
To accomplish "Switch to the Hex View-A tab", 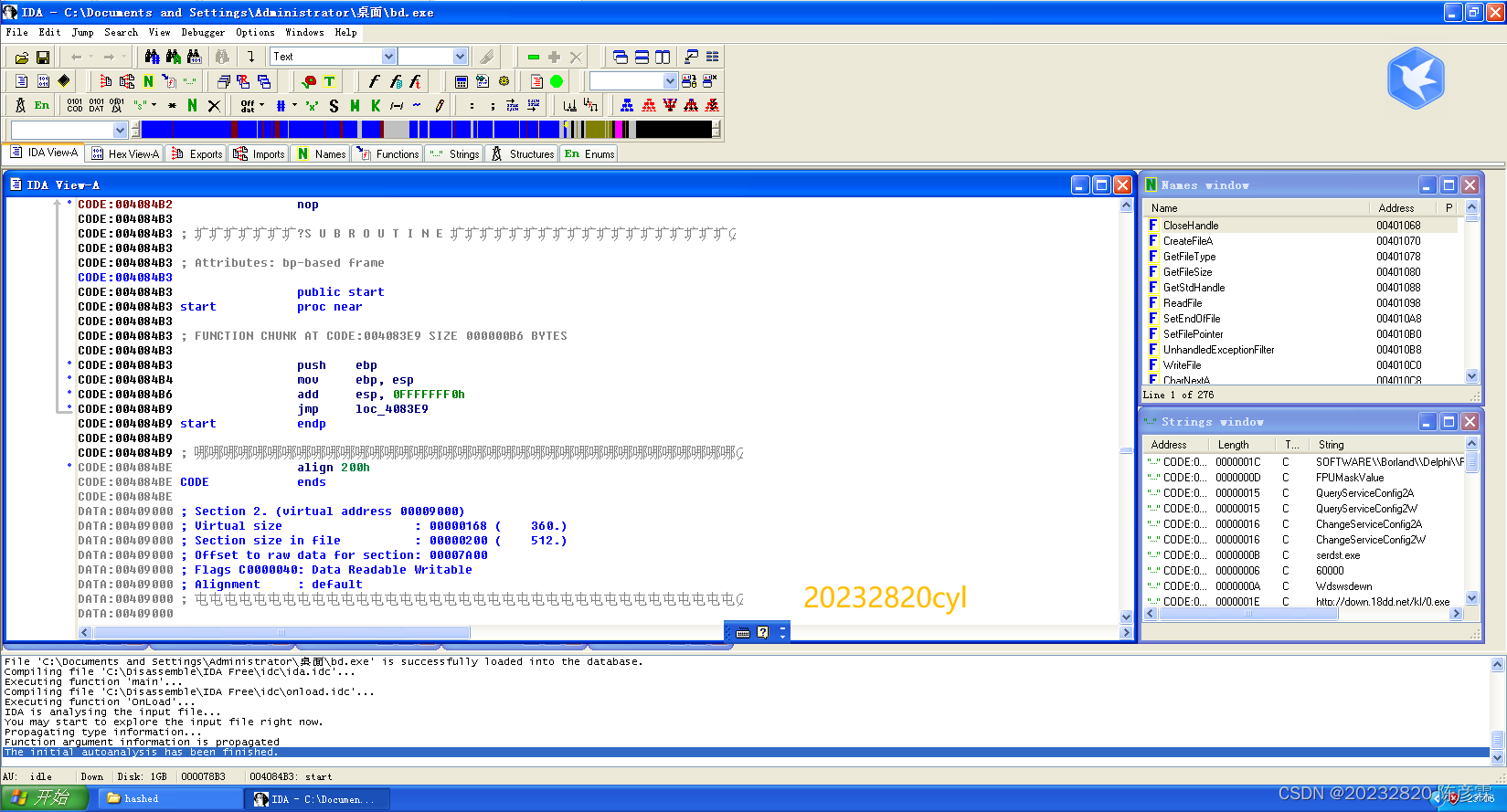I will pos(125,154).
